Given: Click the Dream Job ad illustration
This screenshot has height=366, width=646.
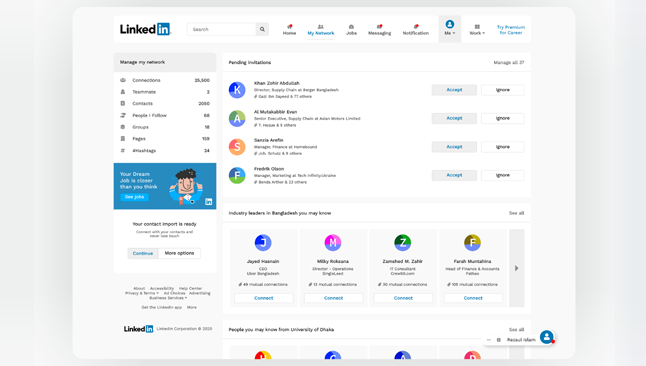Looking at the screenshot, I should tap(186, 186).
